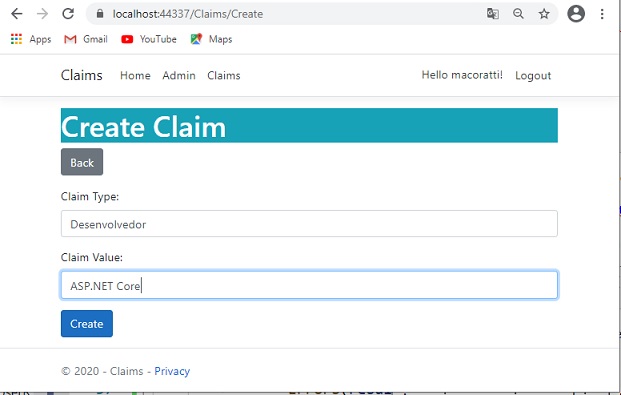The width and height of the screenshot is (621, 395).
Task: Click the browser back arrow
Action: point(17,14)
